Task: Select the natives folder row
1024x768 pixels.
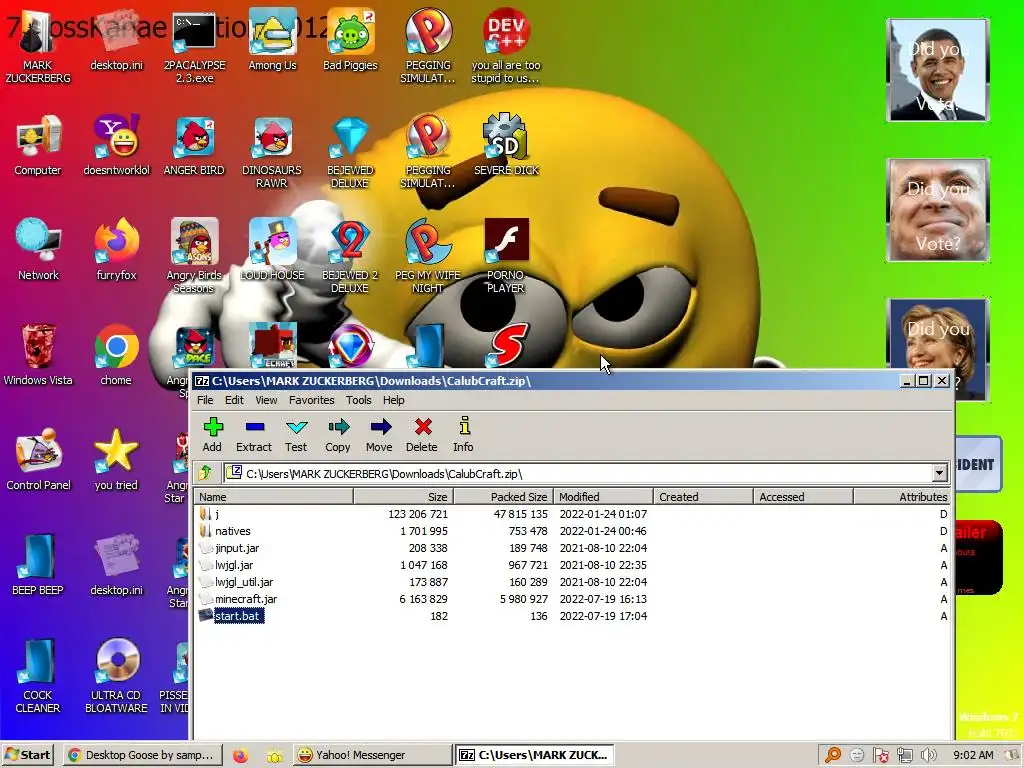Action: (572, 531)
